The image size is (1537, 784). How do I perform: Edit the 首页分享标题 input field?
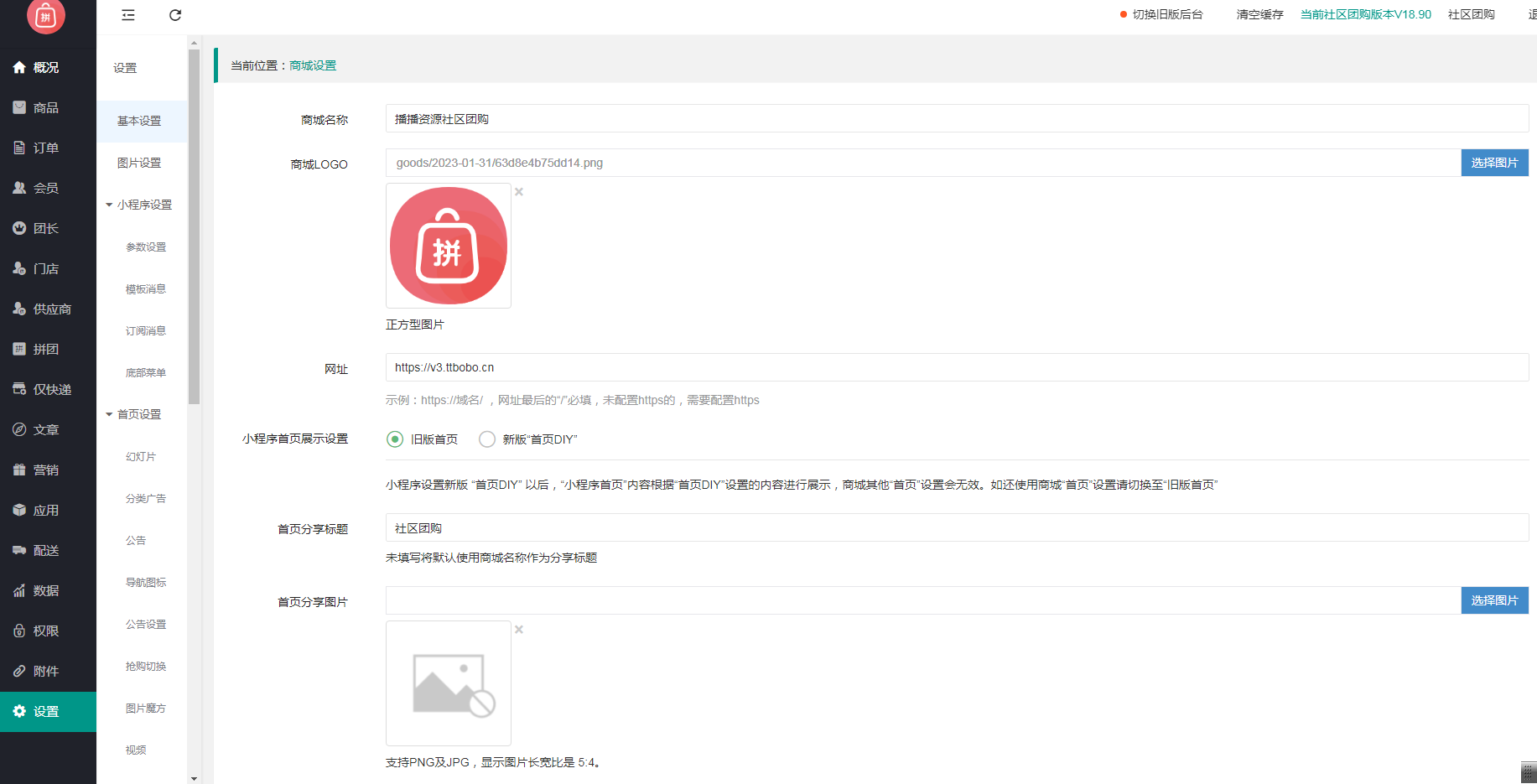(587, 527)
